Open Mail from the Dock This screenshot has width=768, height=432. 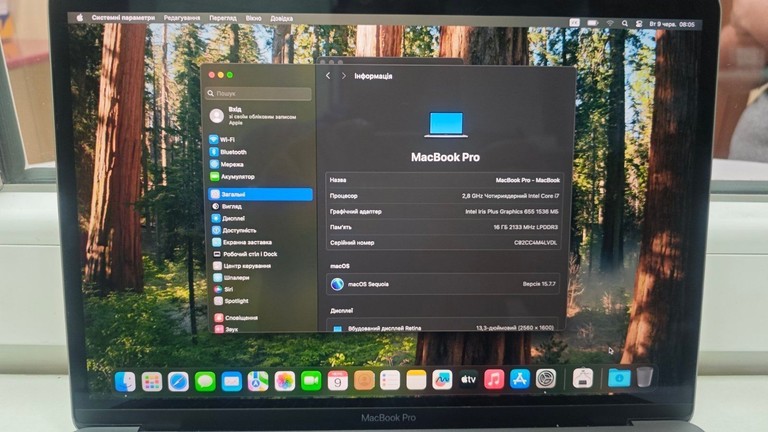coord(231,382)
